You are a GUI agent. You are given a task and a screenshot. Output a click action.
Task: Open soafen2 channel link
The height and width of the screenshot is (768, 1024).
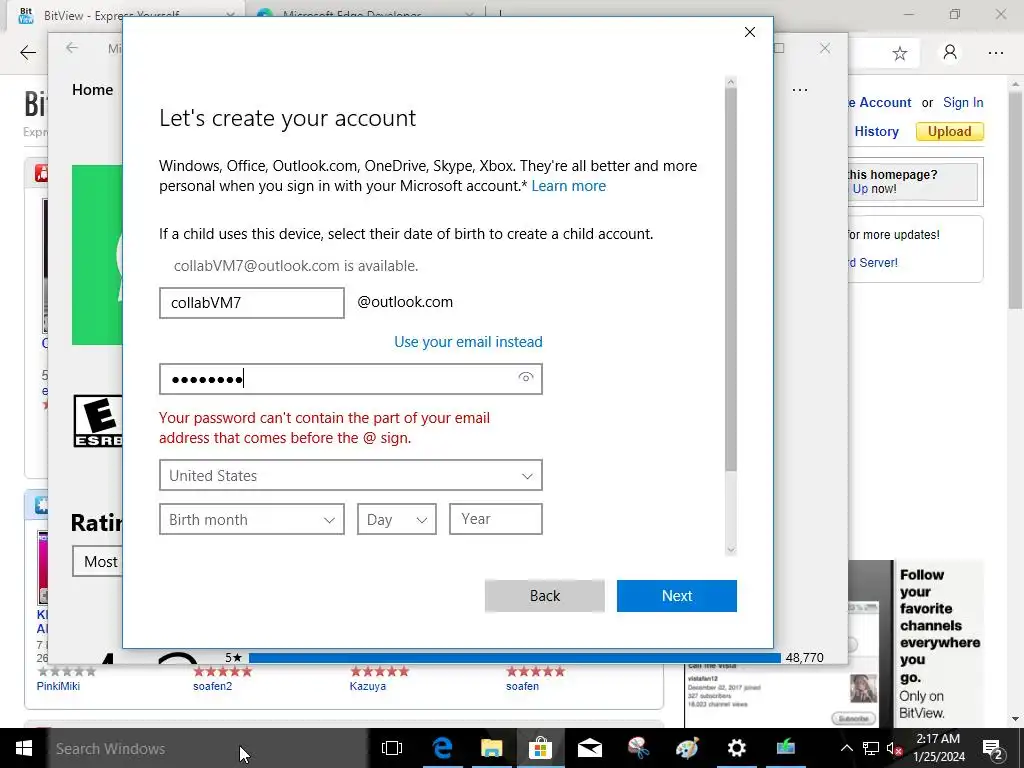click(212, 686)
